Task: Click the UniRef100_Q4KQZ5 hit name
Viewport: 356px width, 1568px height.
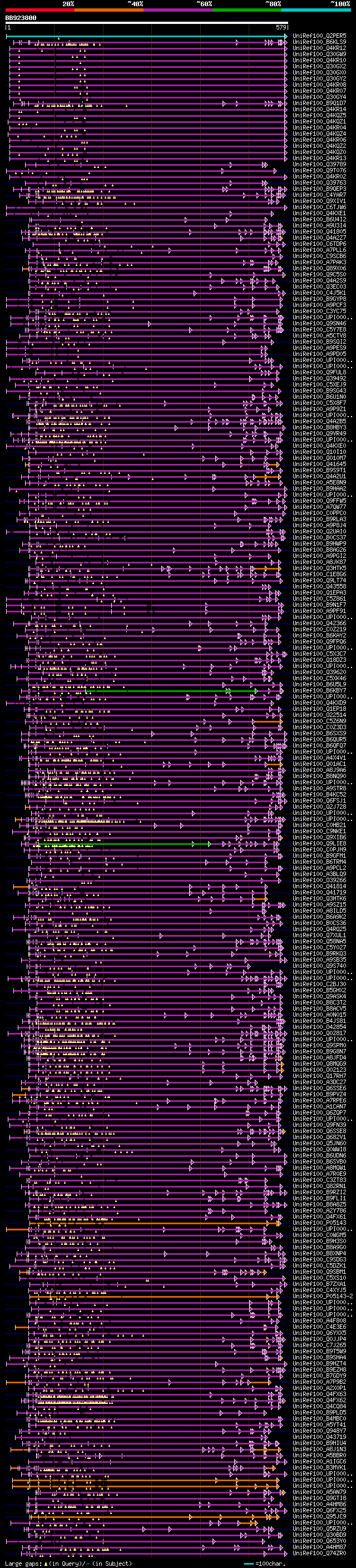Action: (x=319, y=115)
